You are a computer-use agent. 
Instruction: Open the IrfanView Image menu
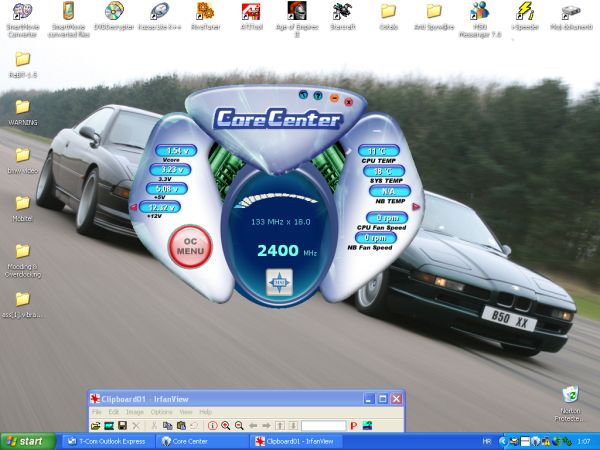click(x=135, y=412)
